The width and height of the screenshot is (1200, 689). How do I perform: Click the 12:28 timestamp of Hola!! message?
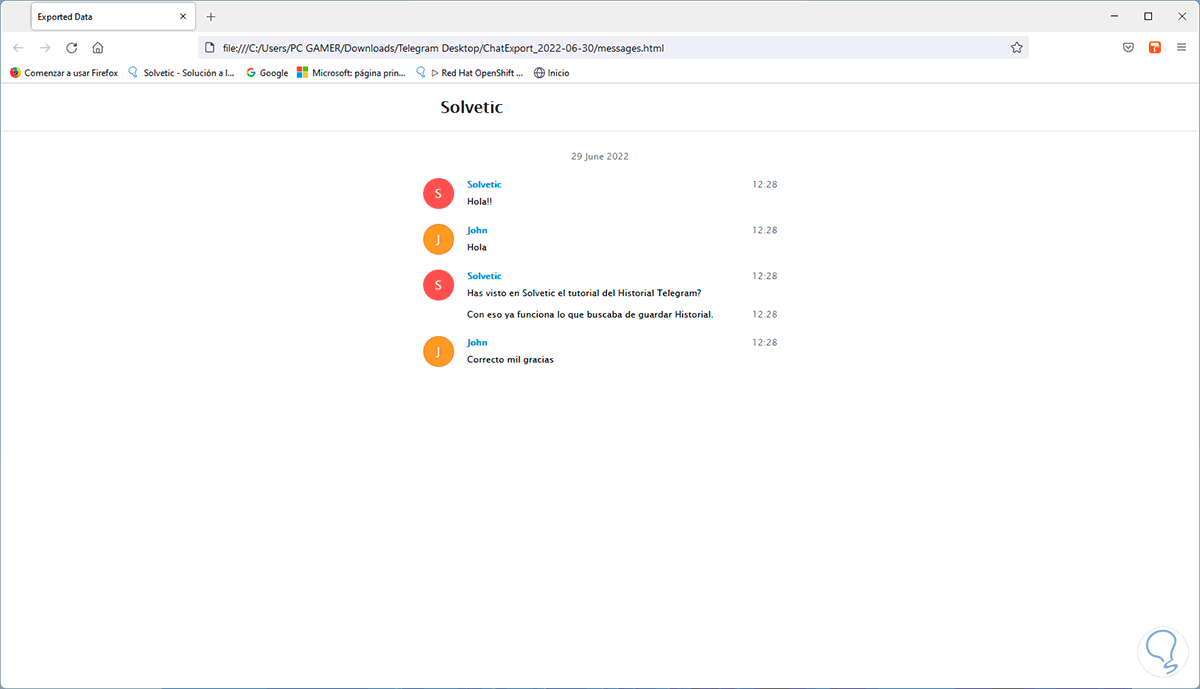[x=765, y=185]
